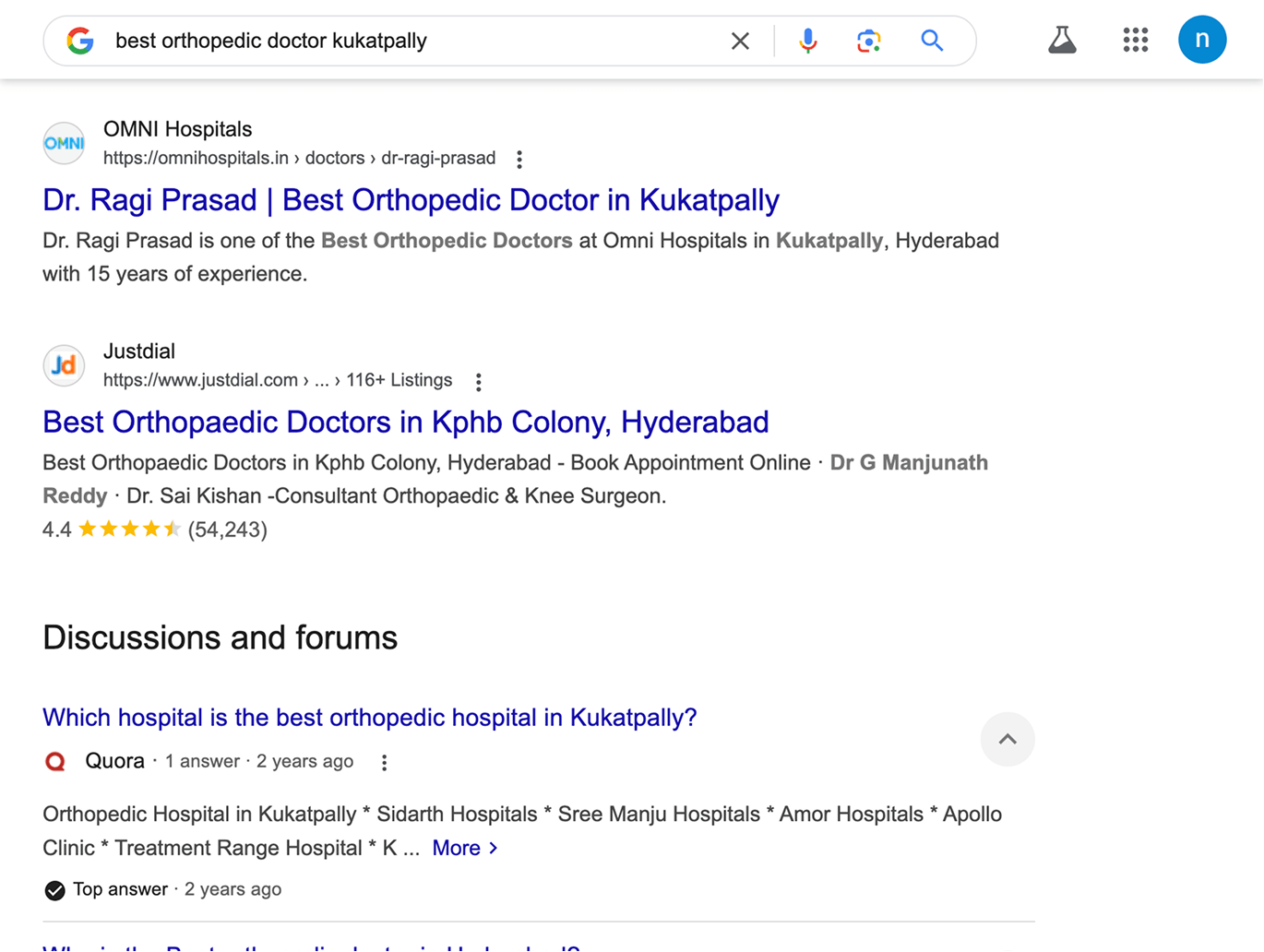This screenshot has height=952, width=1264.
Task: Click the 'Quora' source label
Action: pyautogui.click(x=115, y=761)
